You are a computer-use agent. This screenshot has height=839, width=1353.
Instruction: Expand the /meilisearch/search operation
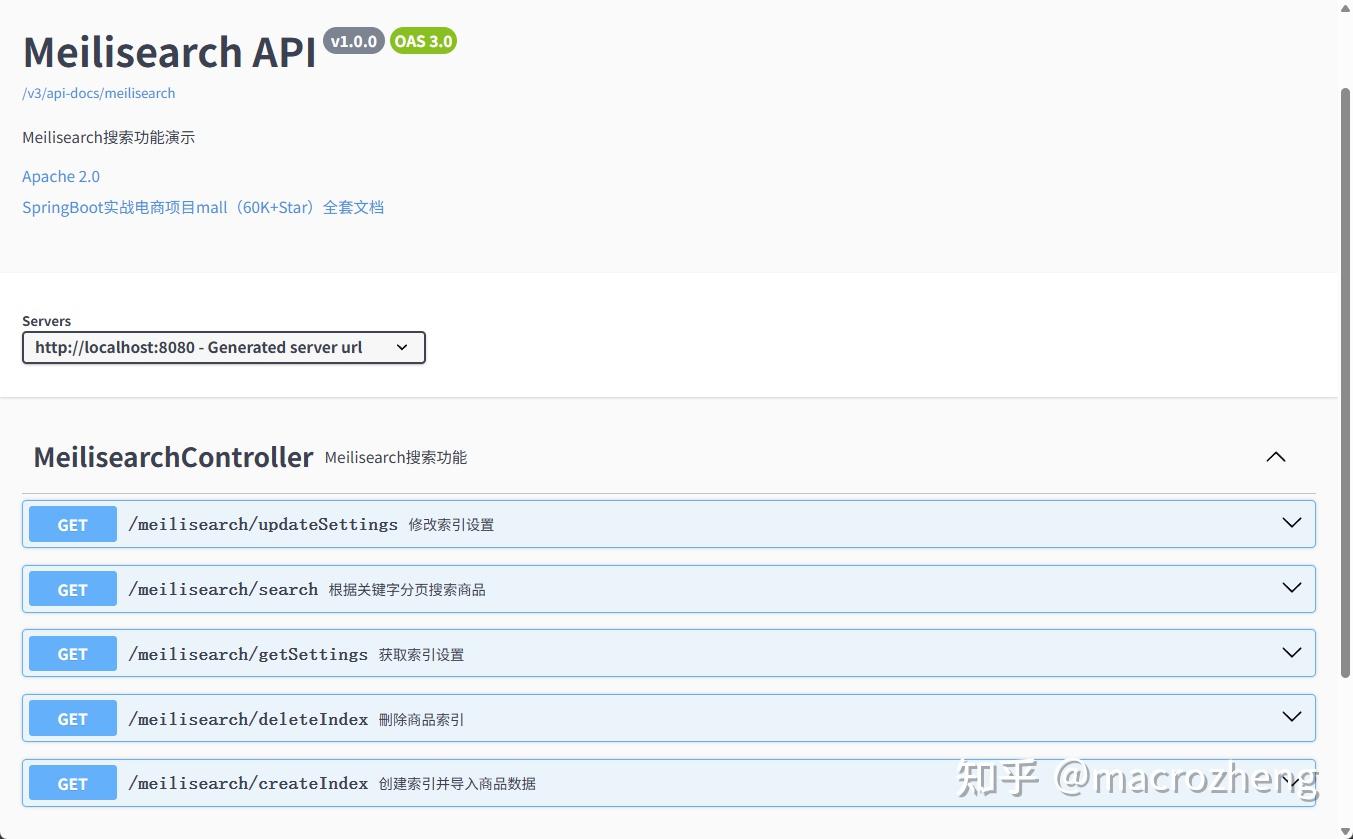pyautogui.click(x=1291, y=588)
